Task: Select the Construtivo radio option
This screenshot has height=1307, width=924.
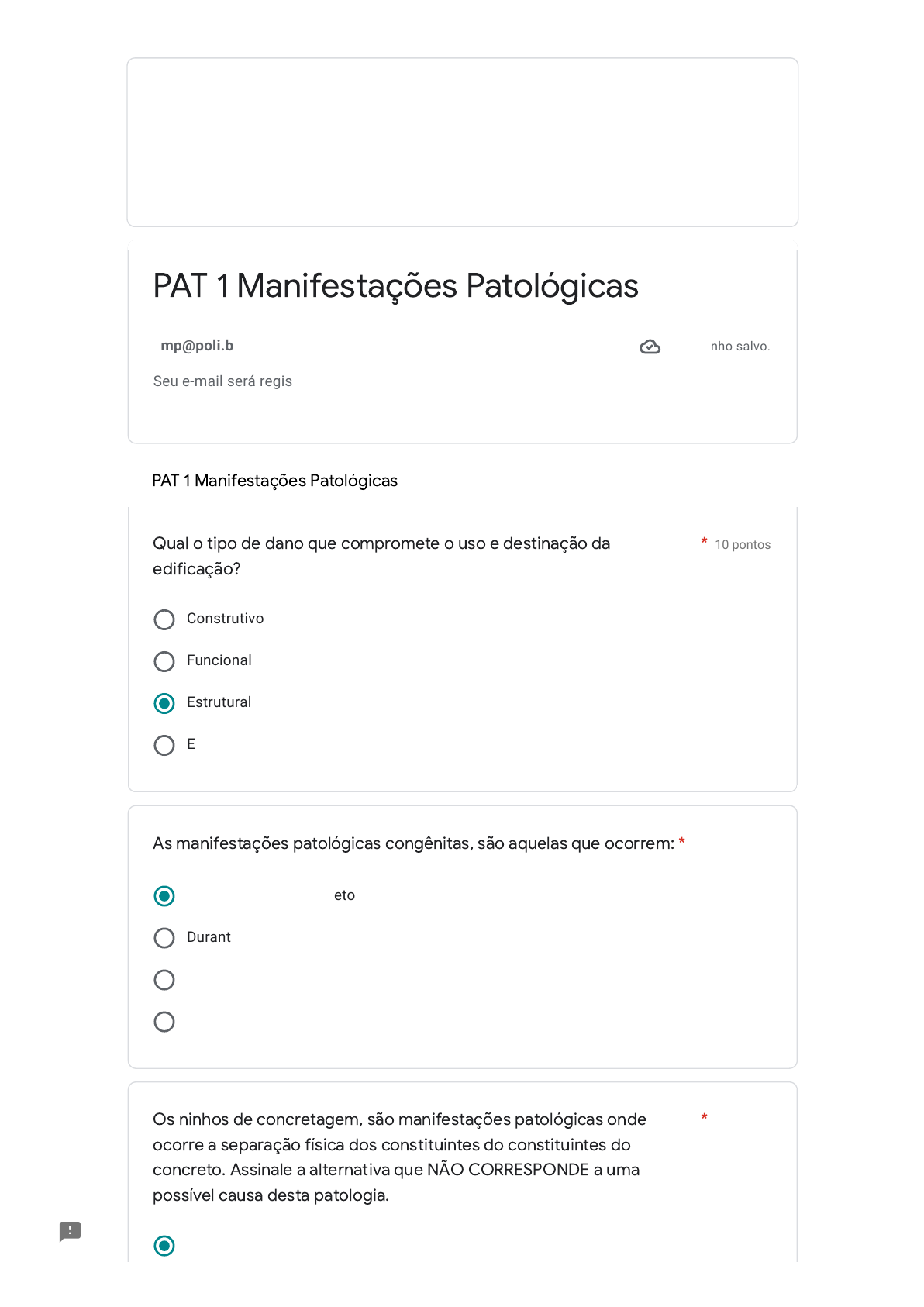Action: point(164,619)
